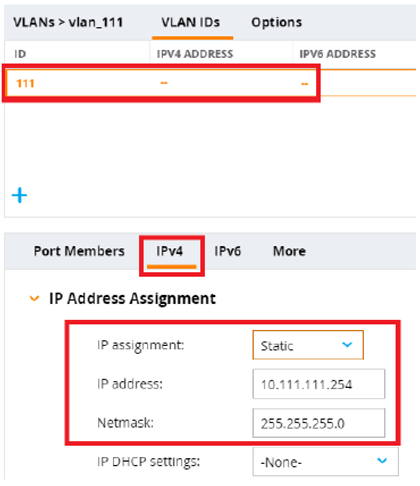Click the vlan_111 breadcrumb text
The width and height of the screenshot is (420, 486).
pos(96,22)
